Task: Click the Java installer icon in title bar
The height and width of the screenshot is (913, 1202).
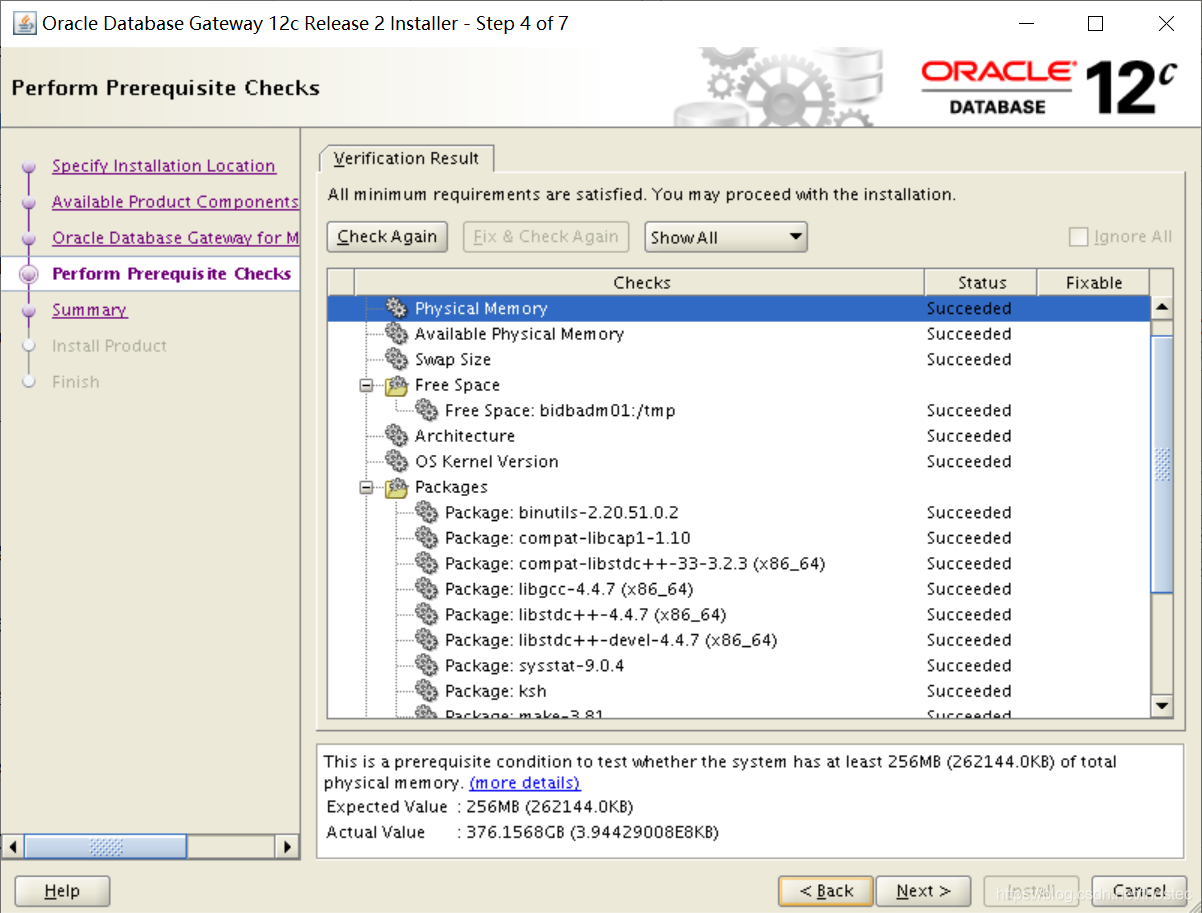Action: pyautogui.click(x=24, y=23)
